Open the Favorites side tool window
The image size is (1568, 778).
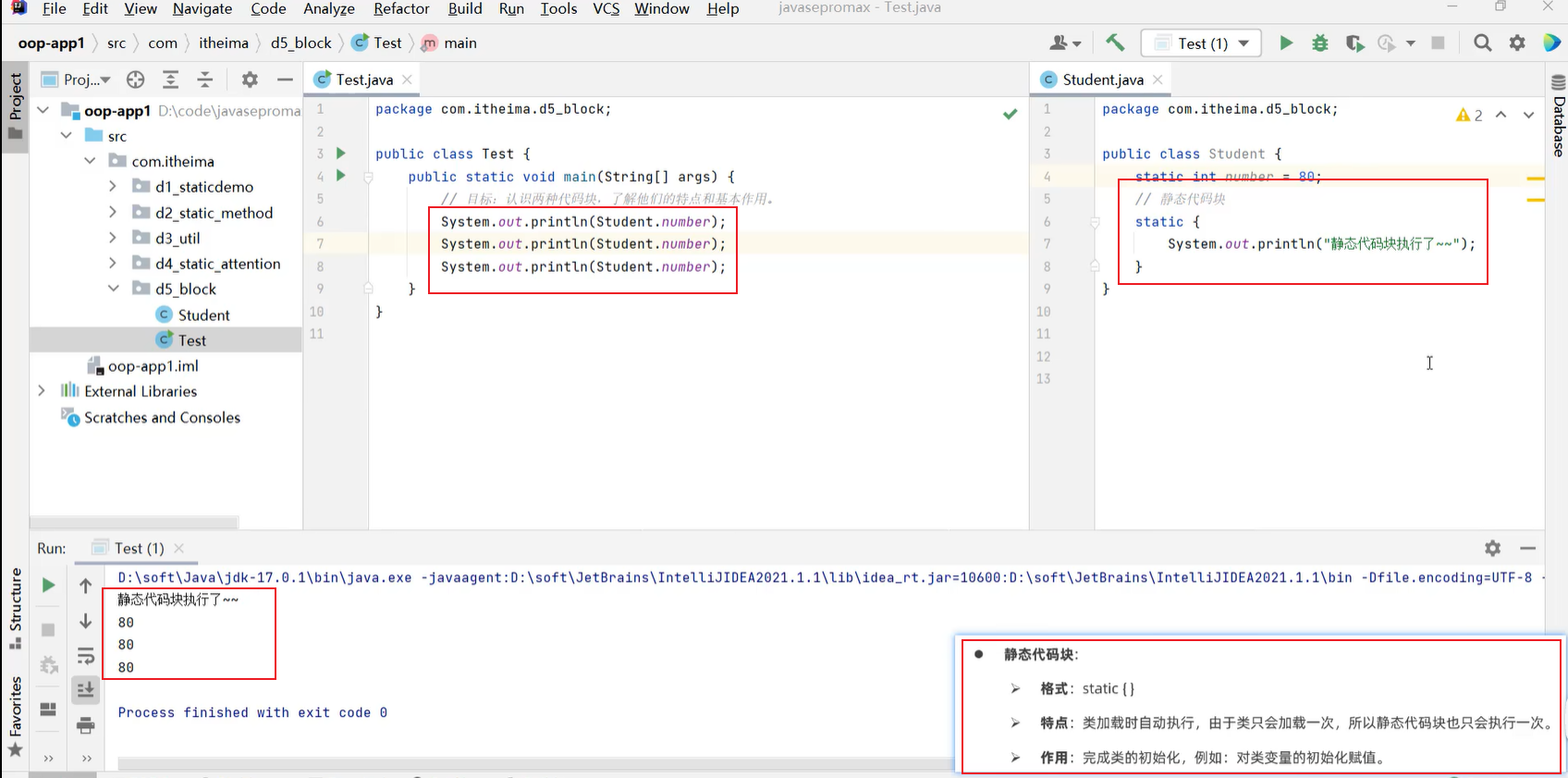[x=15, y=717]
